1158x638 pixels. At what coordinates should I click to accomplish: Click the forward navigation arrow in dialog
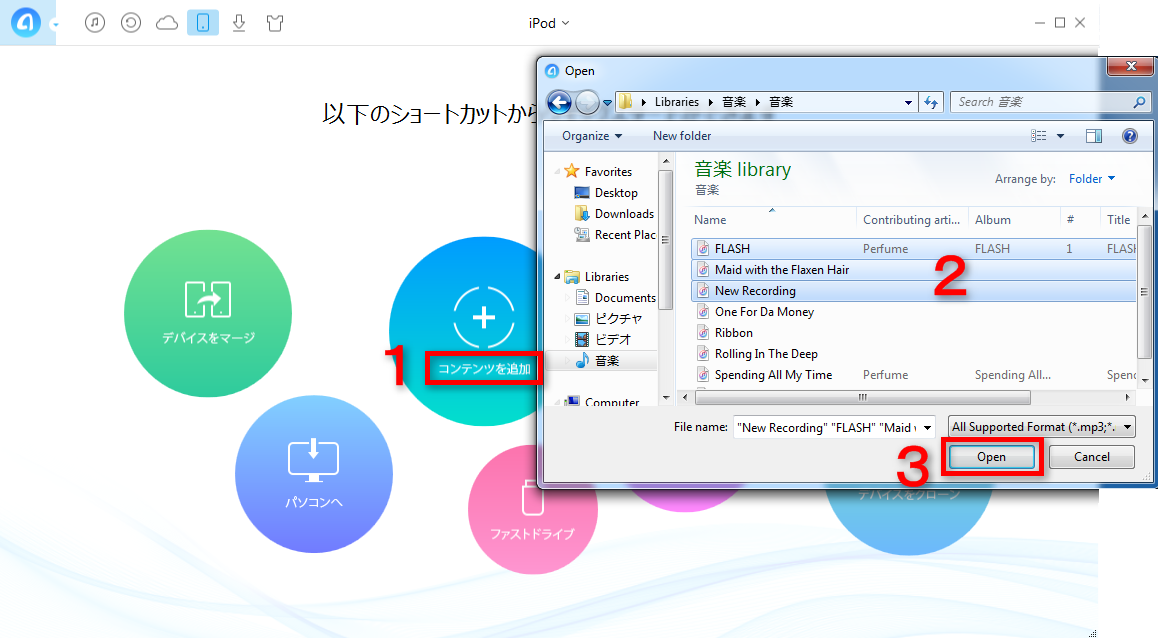point(587,102)
